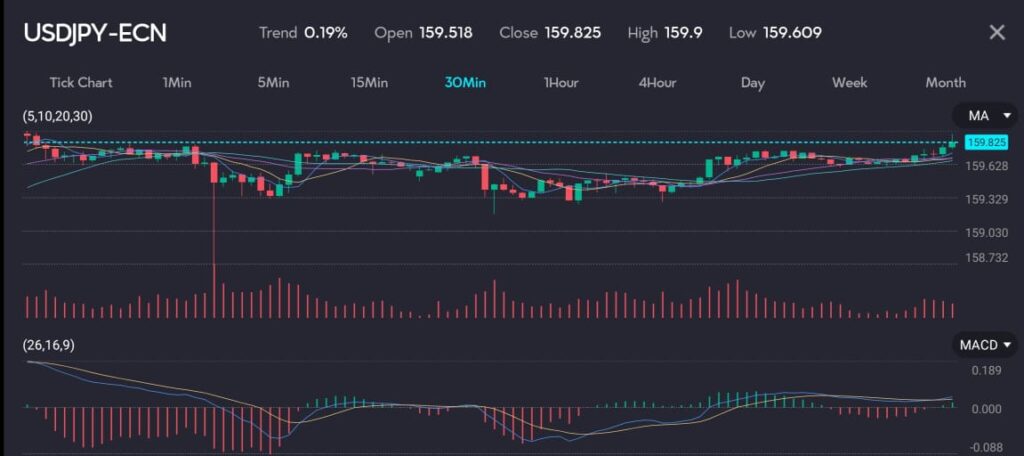Open the MA indicator dropdown

(985, 116)
